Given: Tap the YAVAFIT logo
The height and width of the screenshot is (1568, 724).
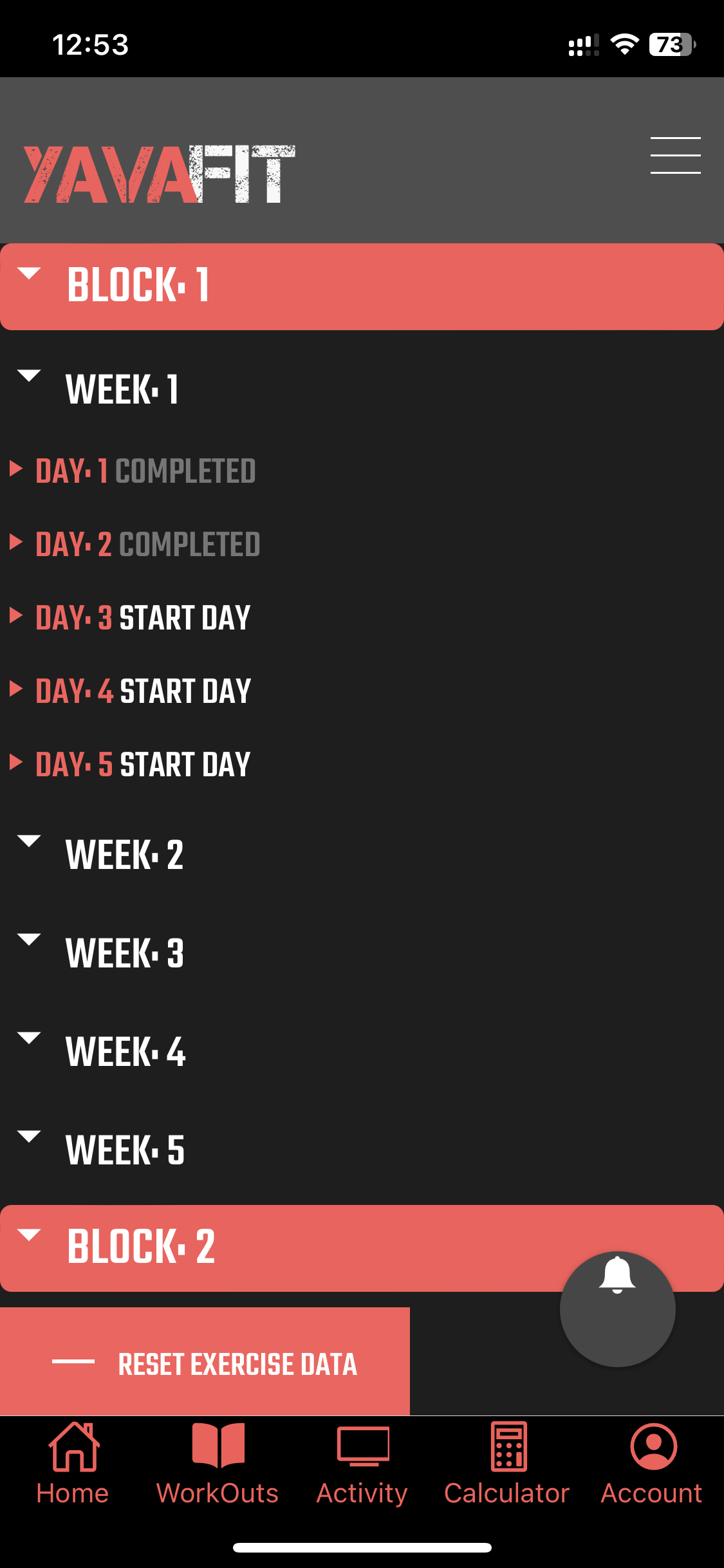Looking at the screenshot, I should tap(159, 174).
